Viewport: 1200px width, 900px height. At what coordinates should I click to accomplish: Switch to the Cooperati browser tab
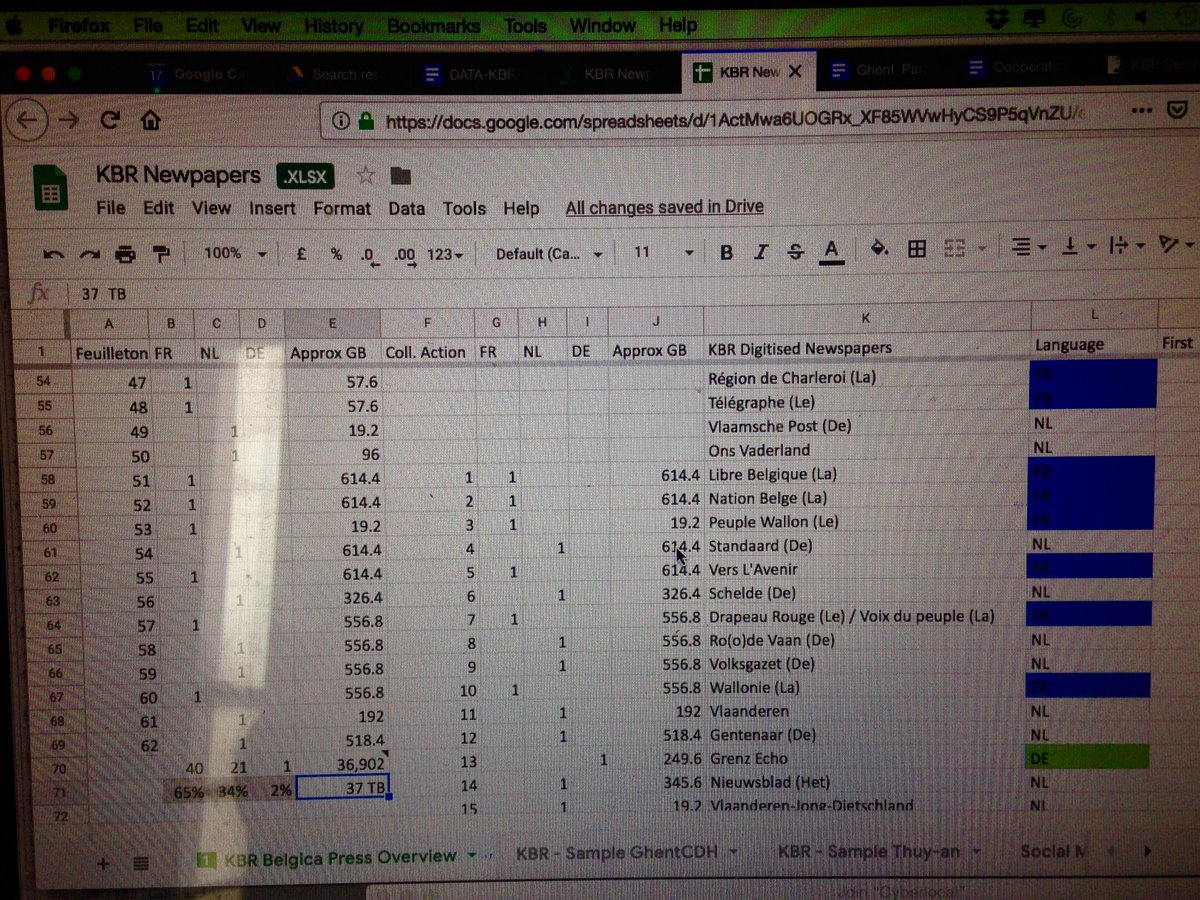click(1015, 68)
